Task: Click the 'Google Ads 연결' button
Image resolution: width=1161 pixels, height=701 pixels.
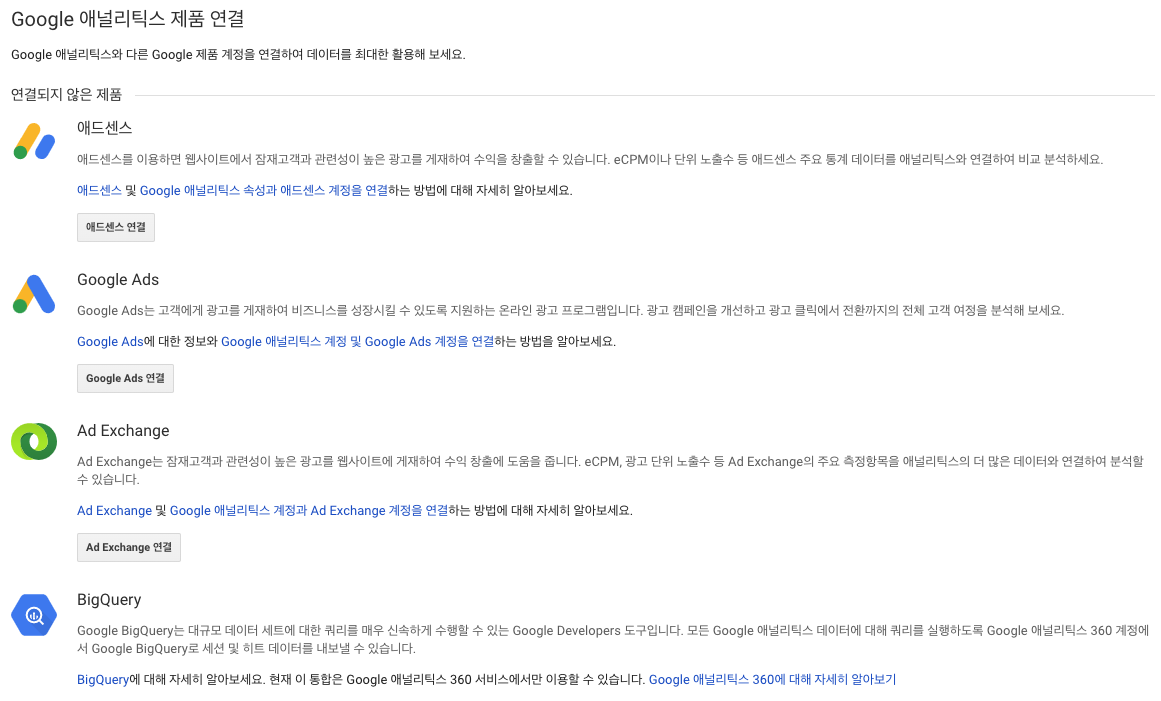Action: click(x=125, y=378)
